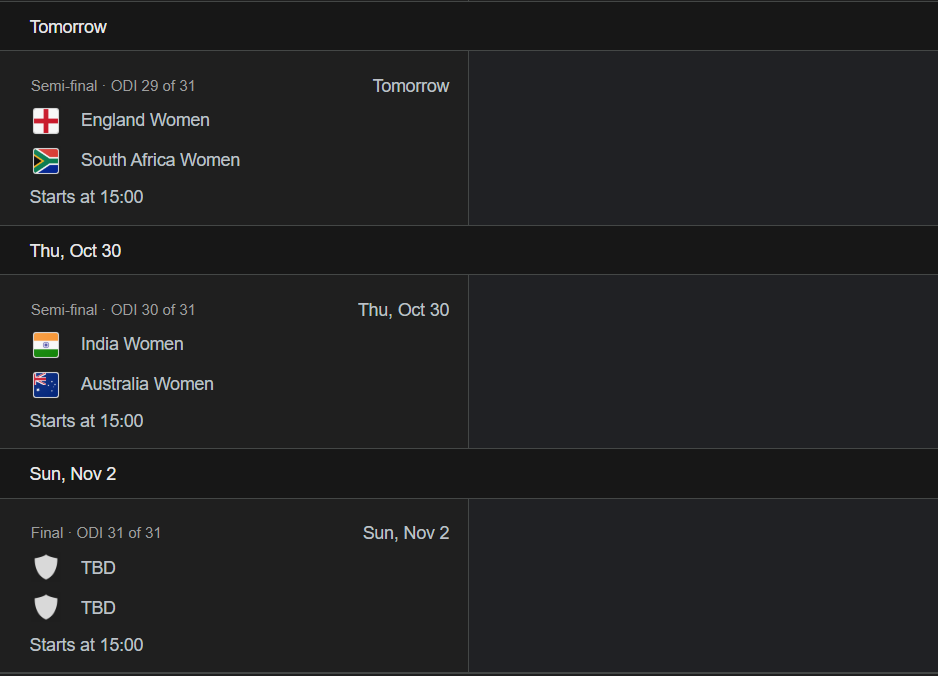Image resolution: width=938 pixels, height=676 pixels.
Task: Click the Final match date 'Sun, Nov 2'
Action: click(406, 533)
